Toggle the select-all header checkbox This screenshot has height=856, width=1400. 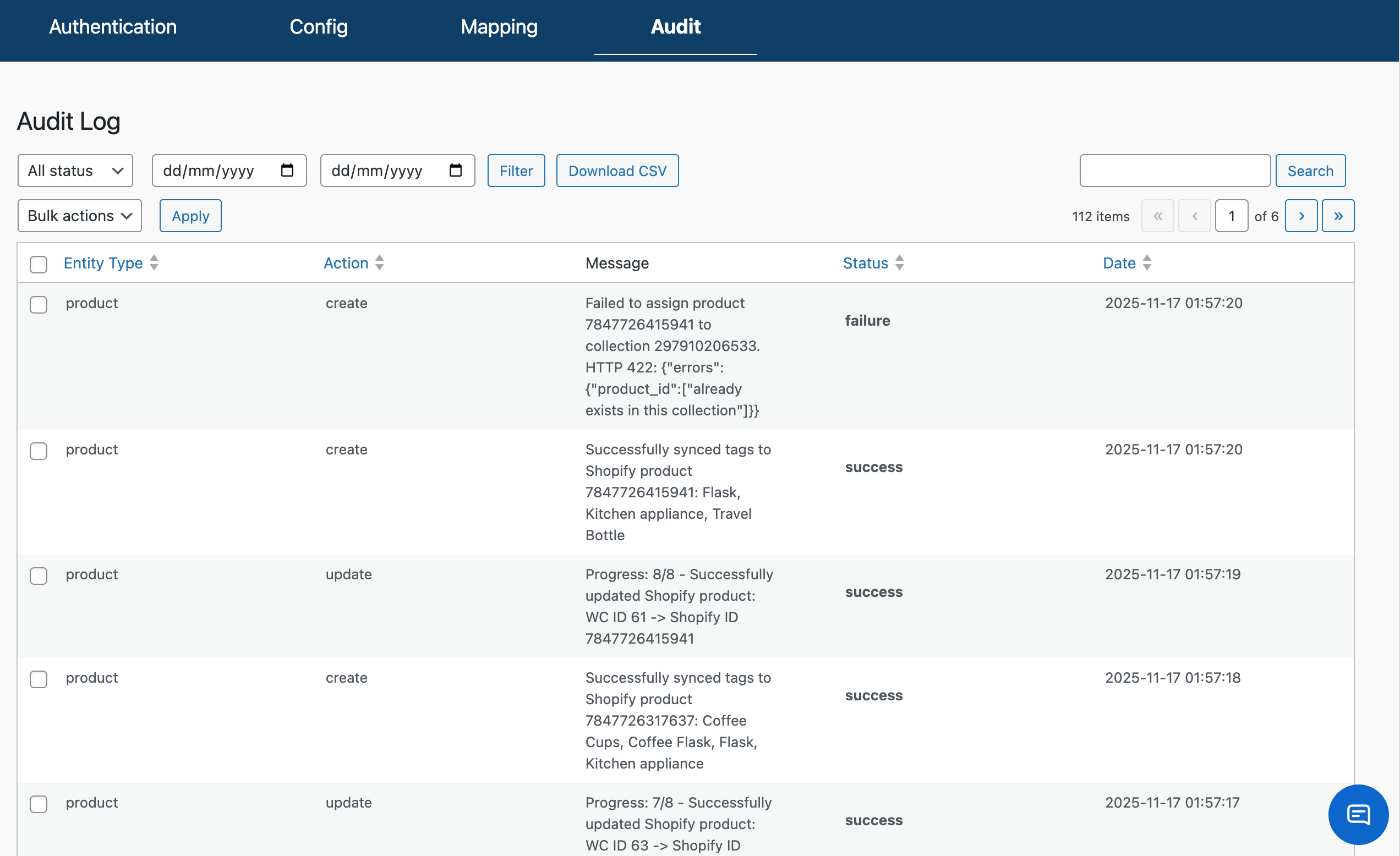[x=39, y=264]
